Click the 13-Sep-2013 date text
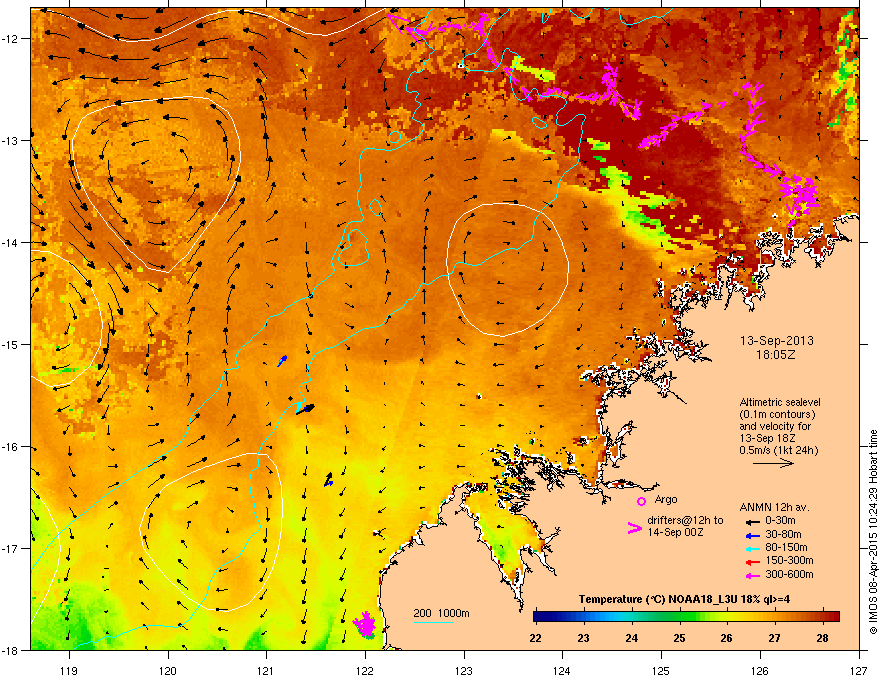 click(x=776, y=341)
